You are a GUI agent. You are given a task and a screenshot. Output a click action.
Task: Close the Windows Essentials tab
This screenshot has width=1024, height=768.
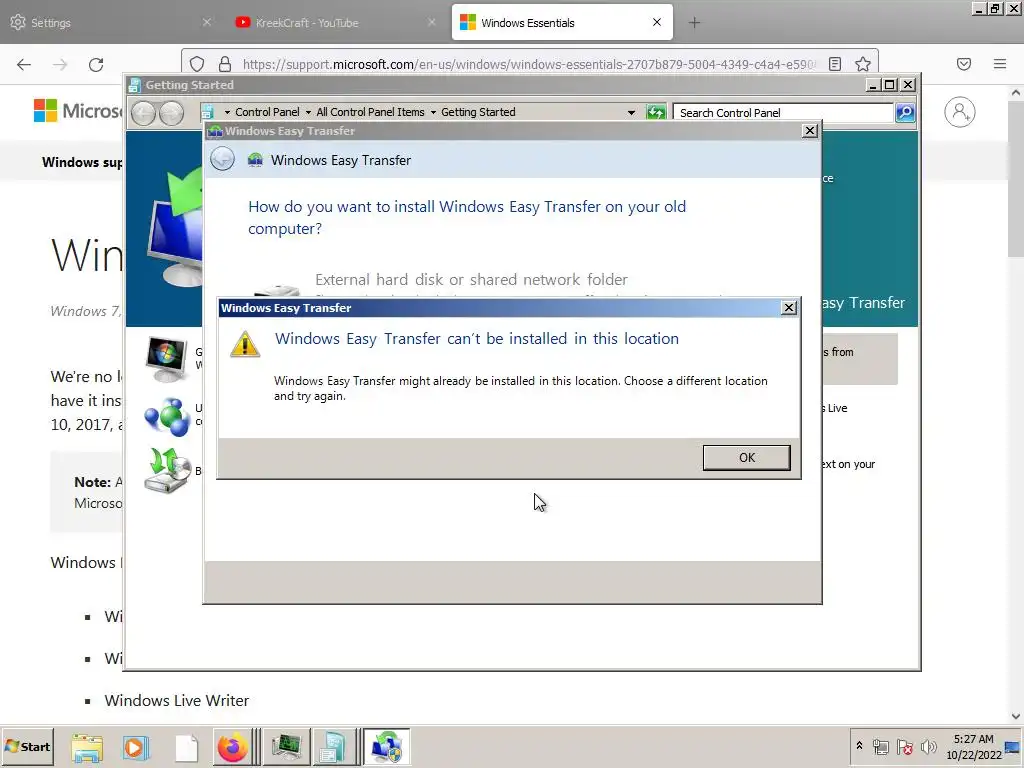pyautogui.click(x=657, y=22)
